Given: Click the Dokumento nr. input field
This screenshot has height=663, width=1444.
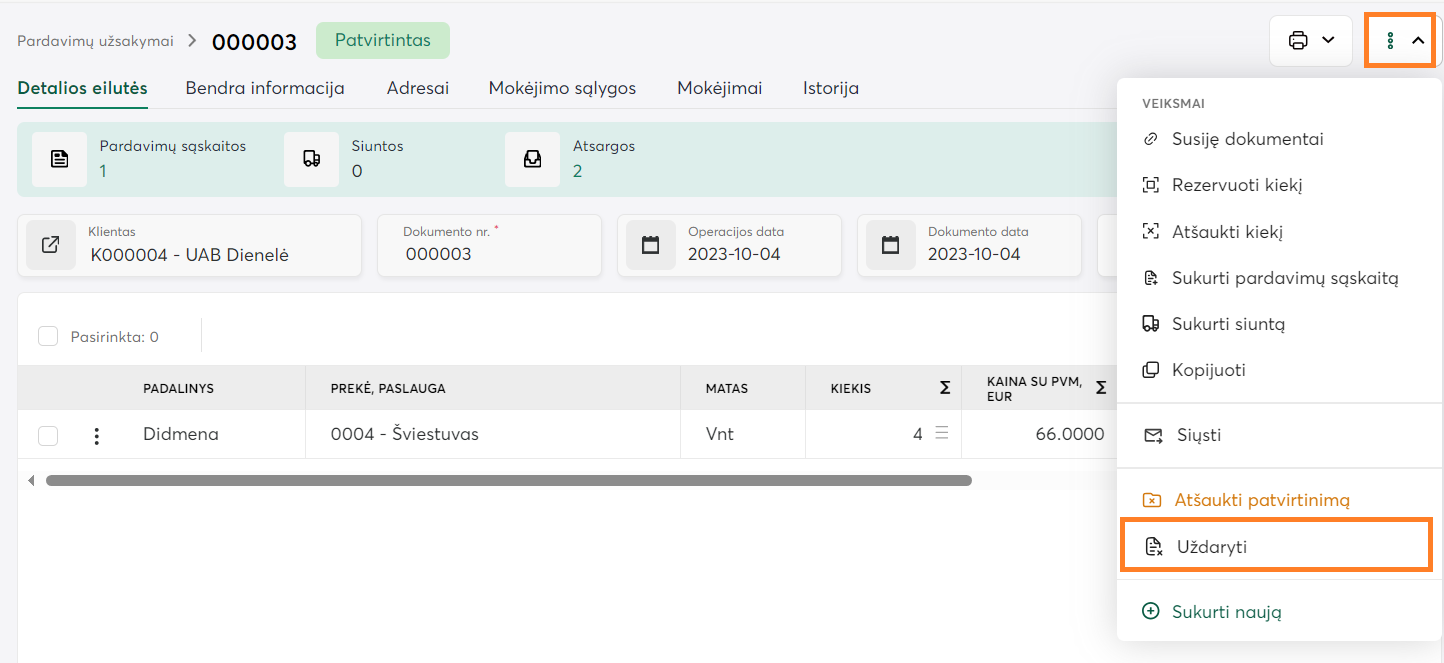Looking at the screenshot, I should click(490, 255).
